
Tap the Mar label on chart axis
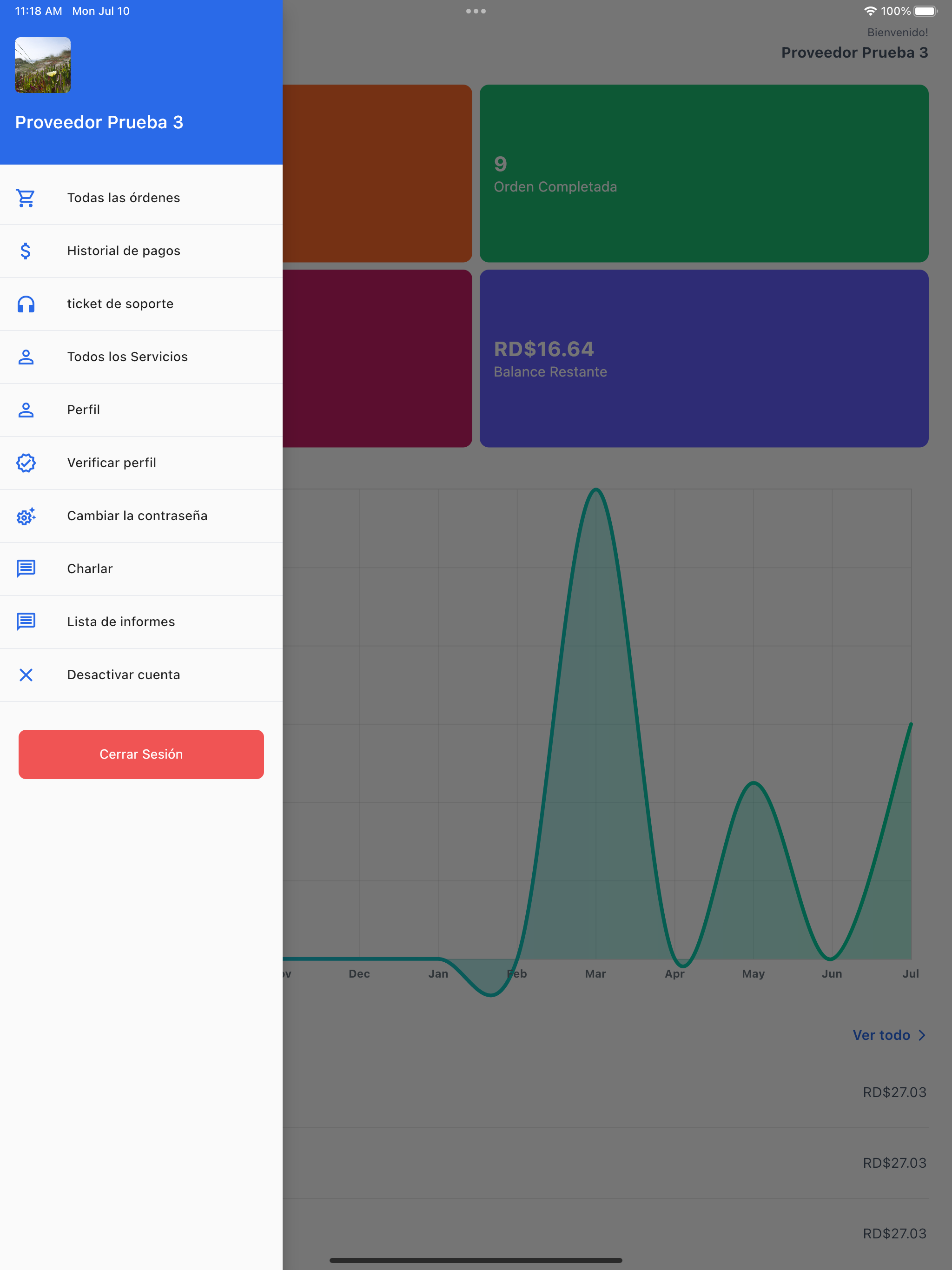point(595,974)
